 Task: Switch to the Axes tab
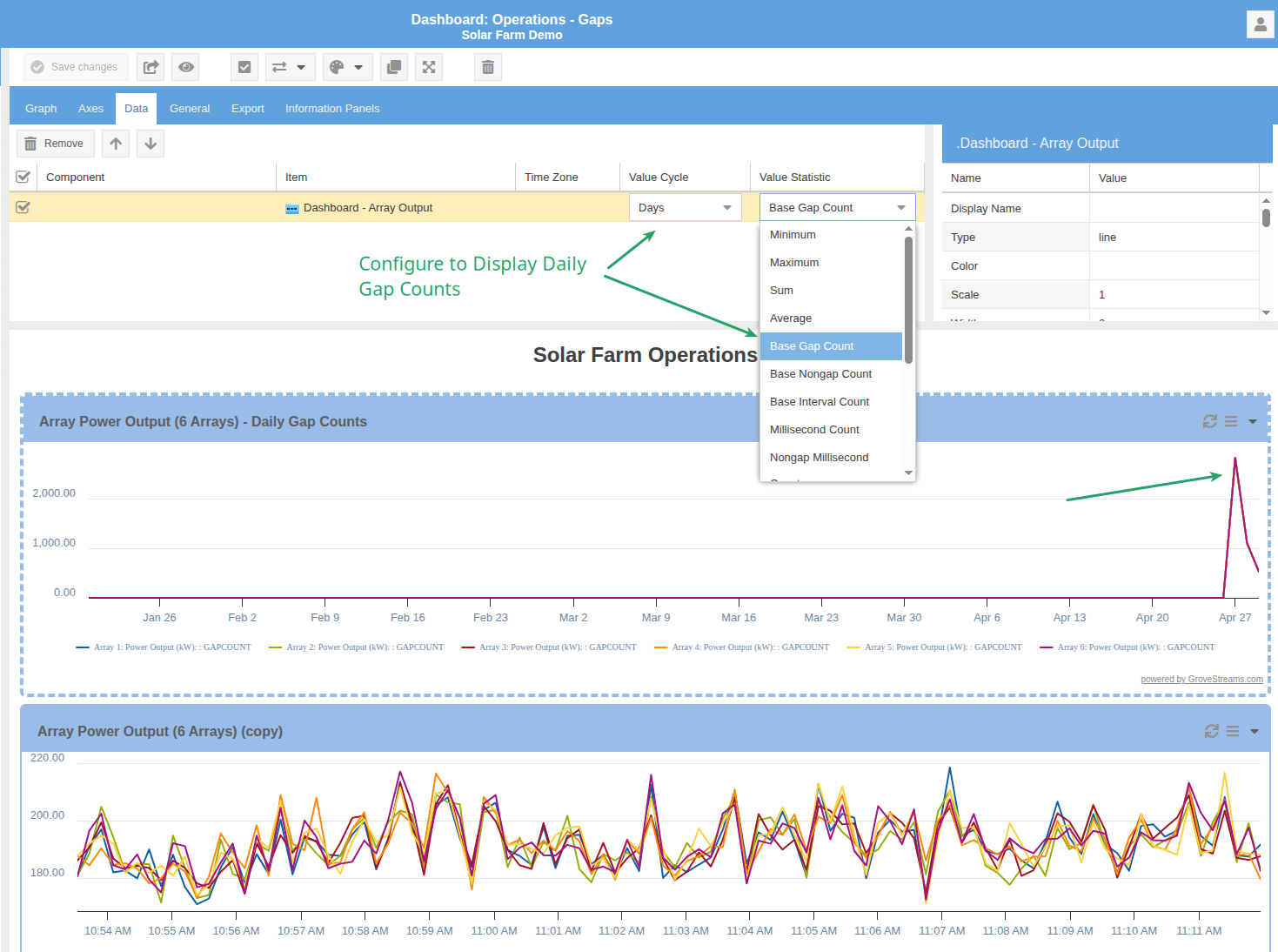[90, 109]
